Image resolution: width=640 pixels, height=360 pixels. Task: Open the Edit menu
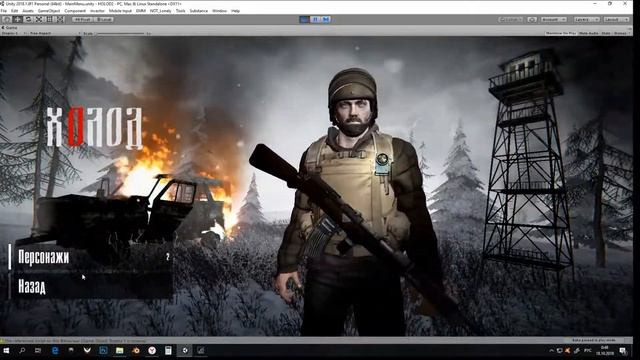[15, 11]
